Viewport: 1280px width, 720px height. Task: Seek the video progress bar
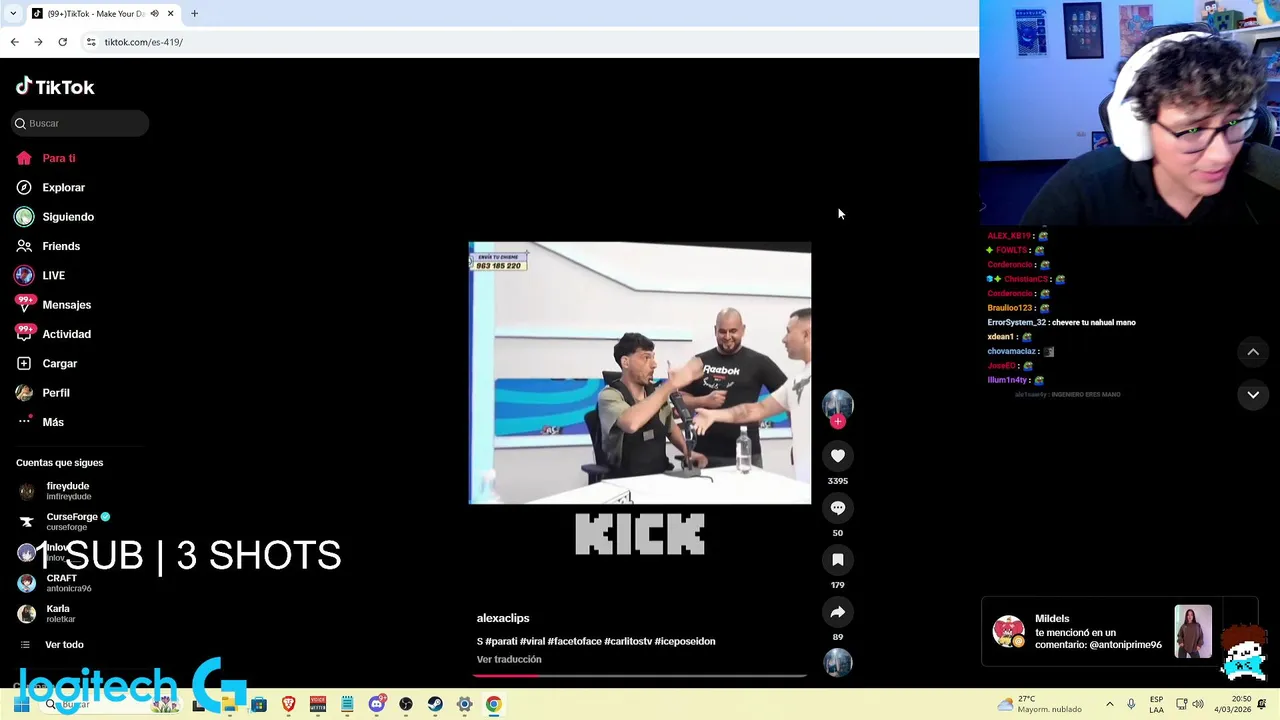(640, 675)
